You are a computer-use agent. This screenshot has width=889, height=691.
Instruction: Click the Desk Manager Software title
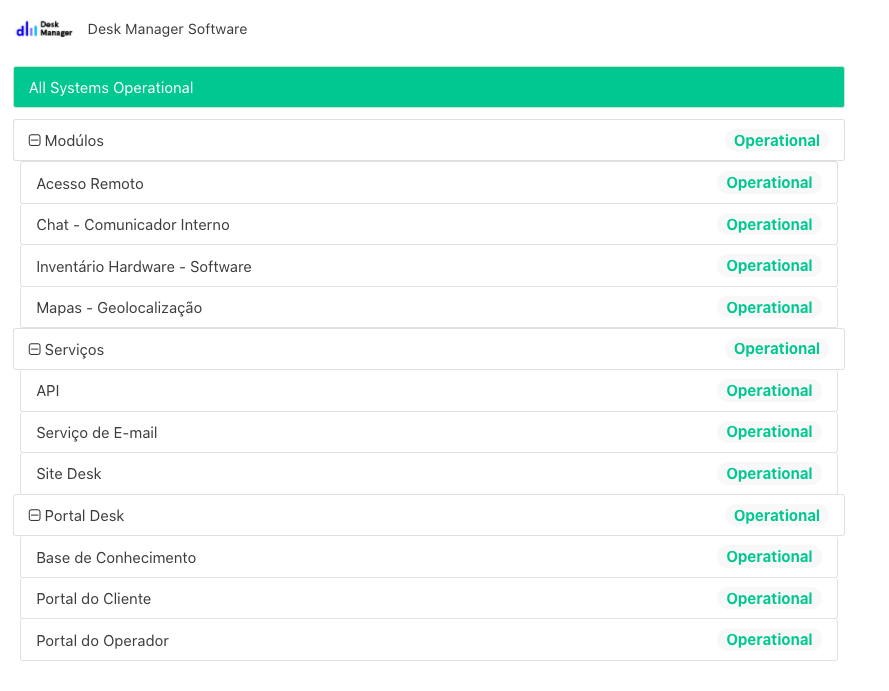(x=167, y=29)
